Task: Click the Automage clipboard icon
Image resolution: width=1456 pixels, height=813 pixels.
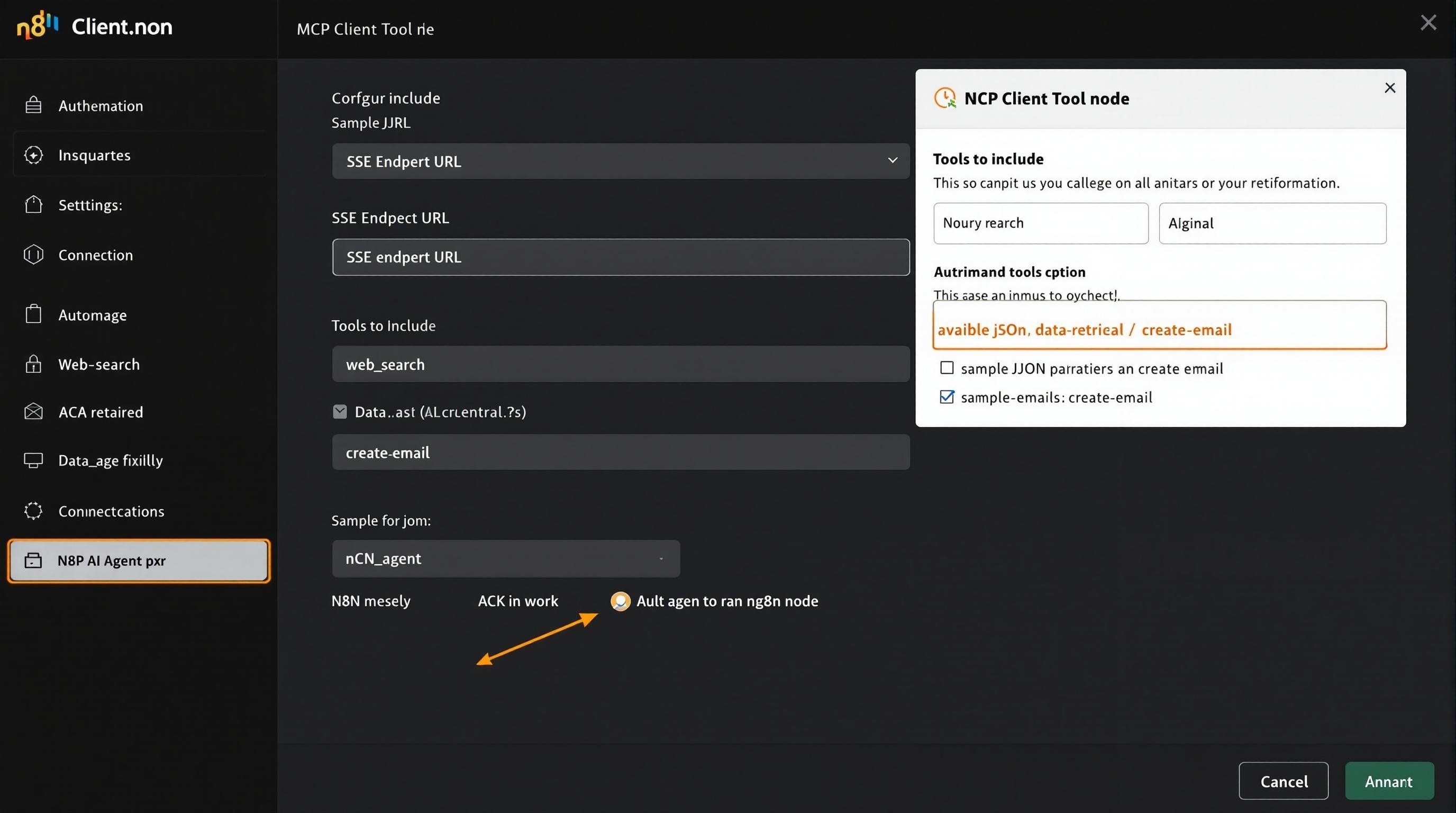Action: (x=33, y=314)
